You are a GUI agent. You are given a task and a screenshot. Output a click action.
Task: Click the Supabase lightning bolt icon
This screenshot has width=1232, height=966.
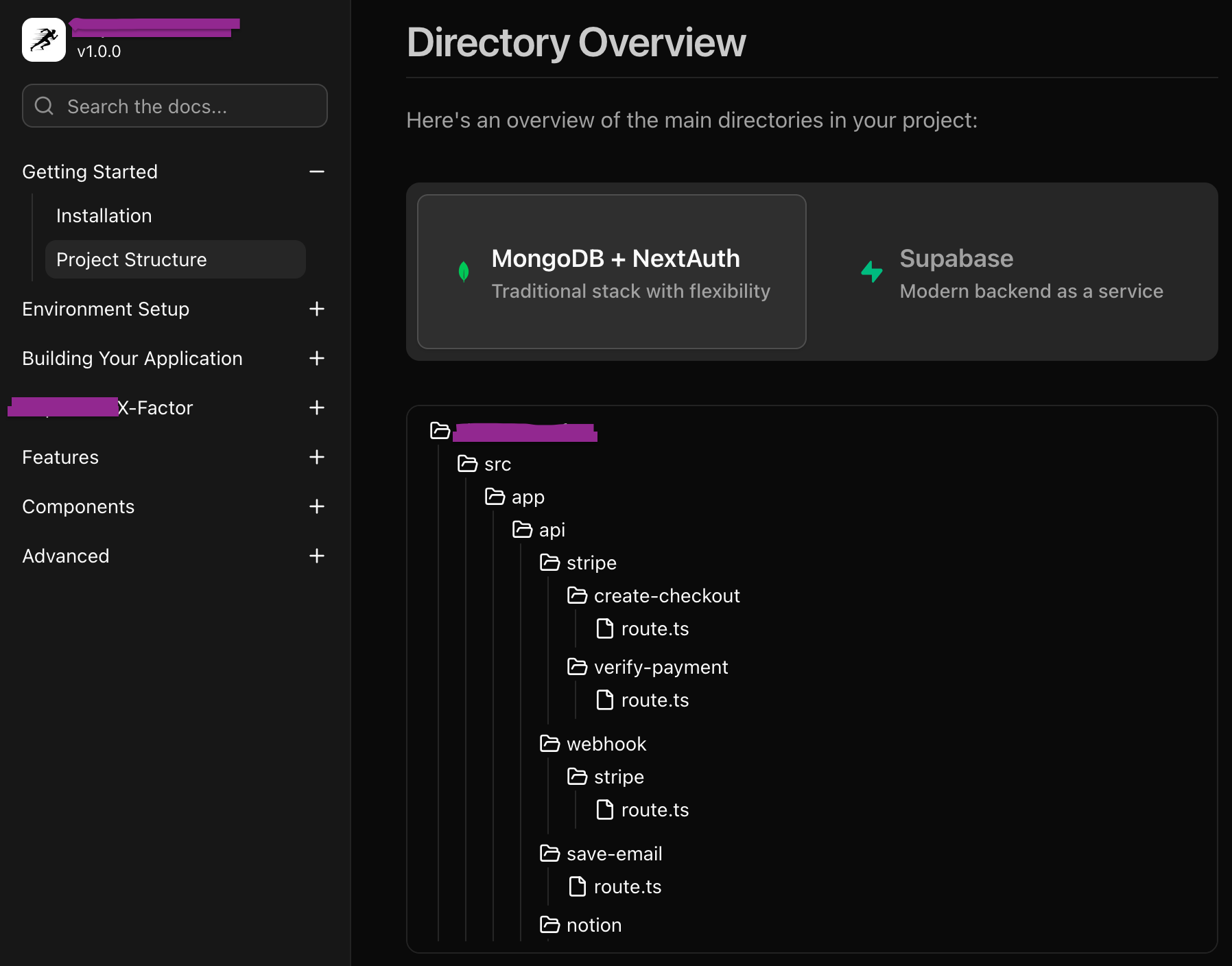coord(872,272)
